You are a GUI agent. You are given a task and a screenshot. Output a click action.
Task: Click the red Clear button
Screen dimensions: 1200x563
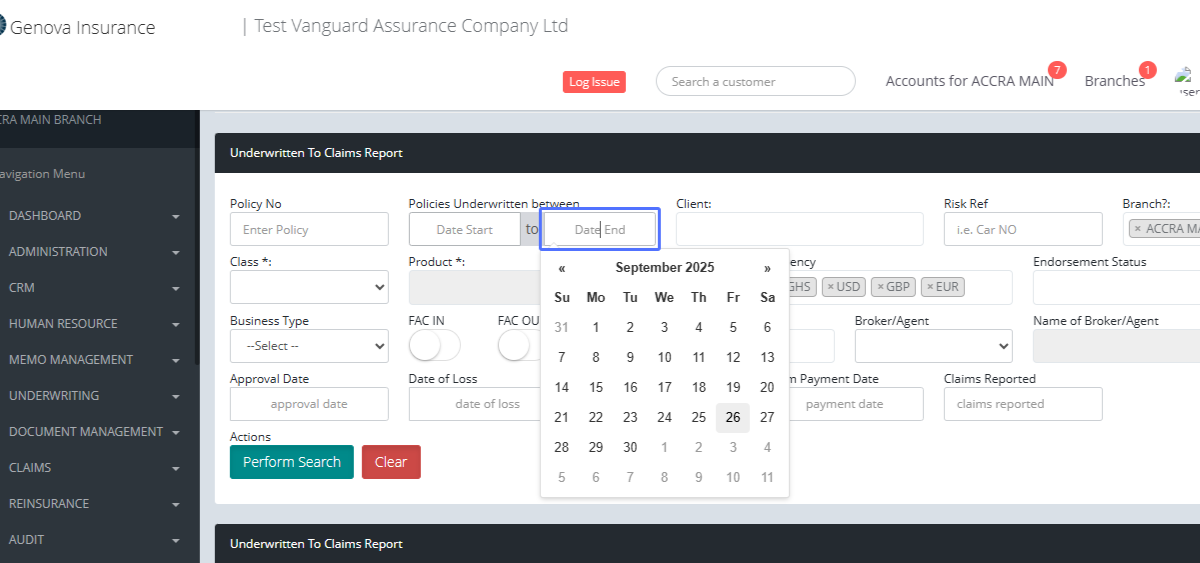pos(391,462)
